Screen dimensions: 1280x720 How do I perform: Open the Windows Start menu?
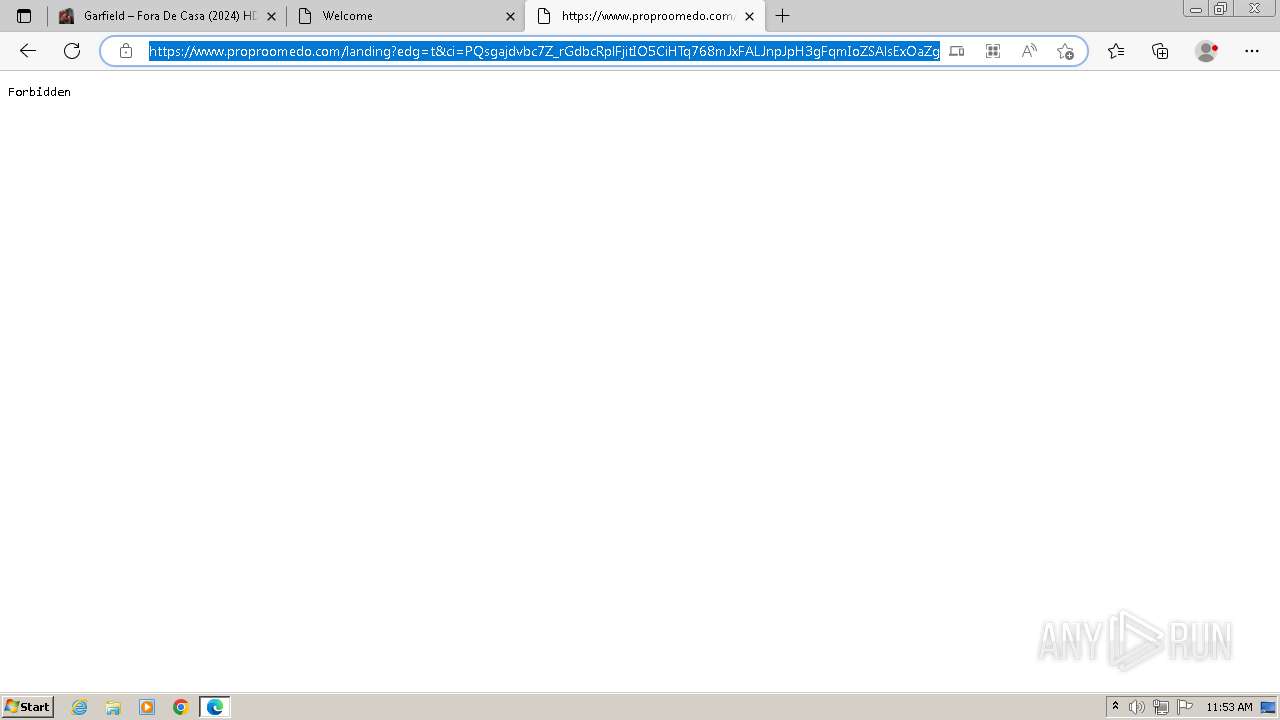pos(27,707)
